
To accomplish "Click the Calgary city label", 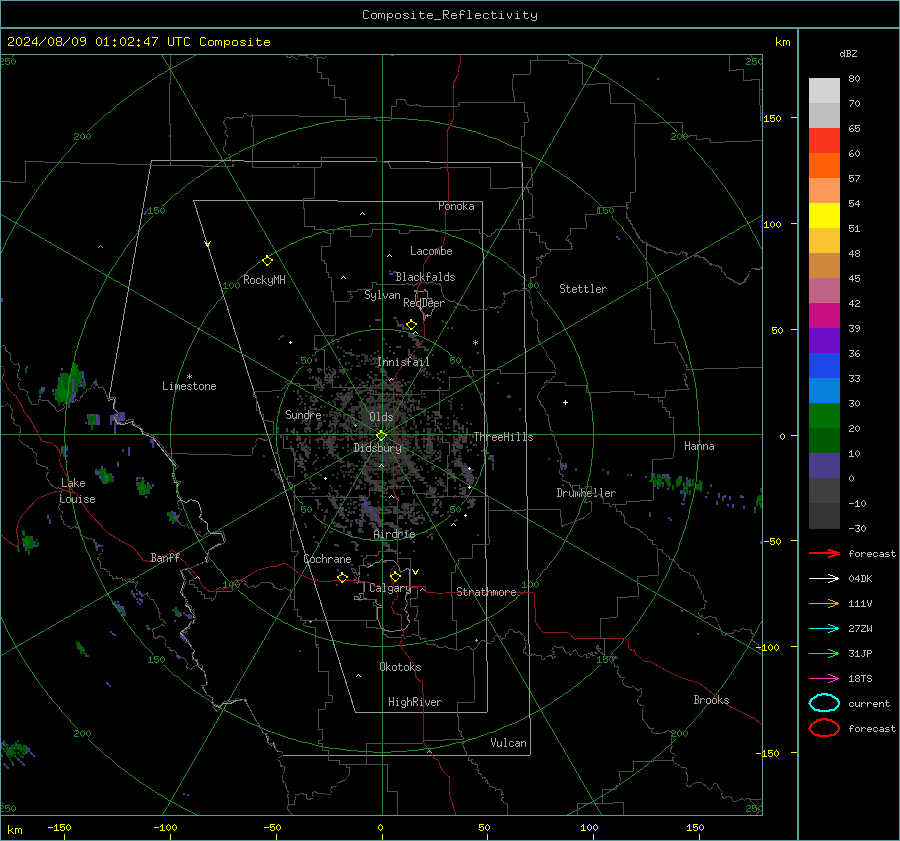I will [390, 588].
